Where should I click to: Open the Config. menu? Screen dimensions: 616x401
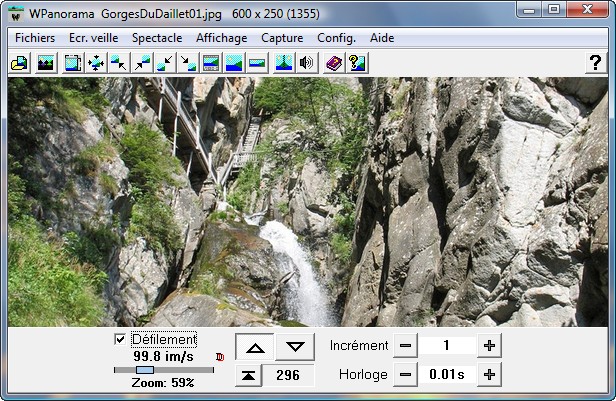[336, 38]
